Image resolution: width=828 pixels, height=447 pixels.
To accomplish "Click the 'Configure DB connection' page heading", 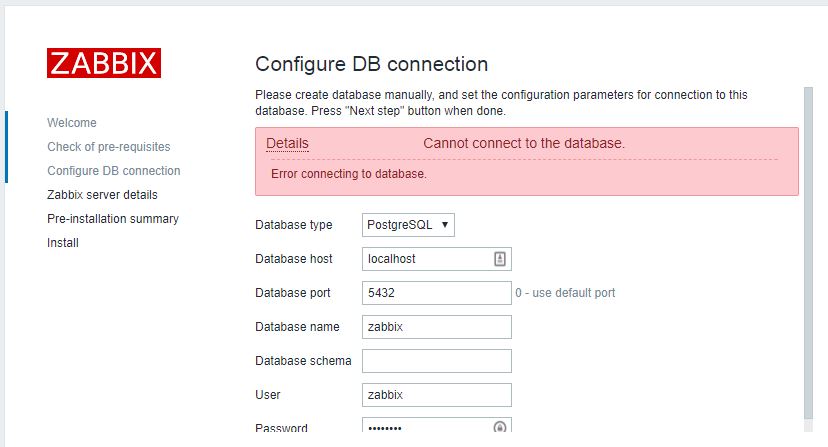I will tap(371, 64).
